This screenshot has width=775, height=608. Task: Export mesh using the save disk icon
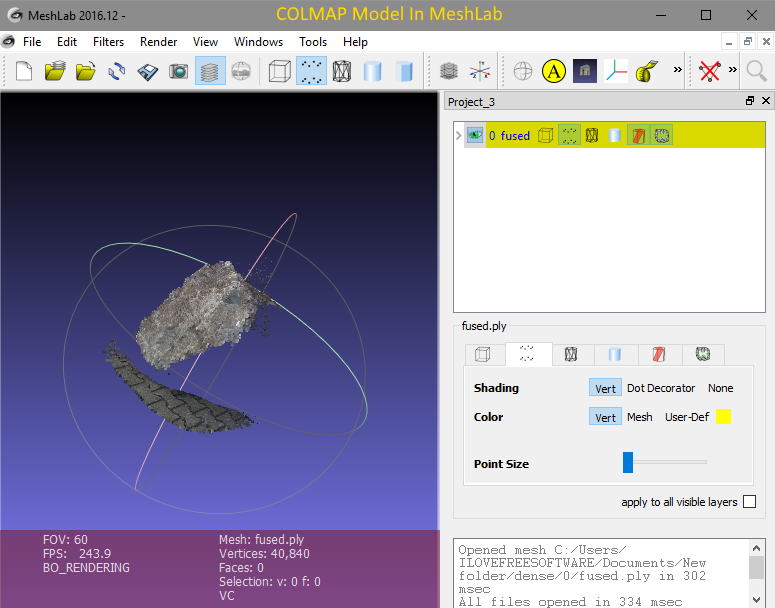(x=147, y=71)
